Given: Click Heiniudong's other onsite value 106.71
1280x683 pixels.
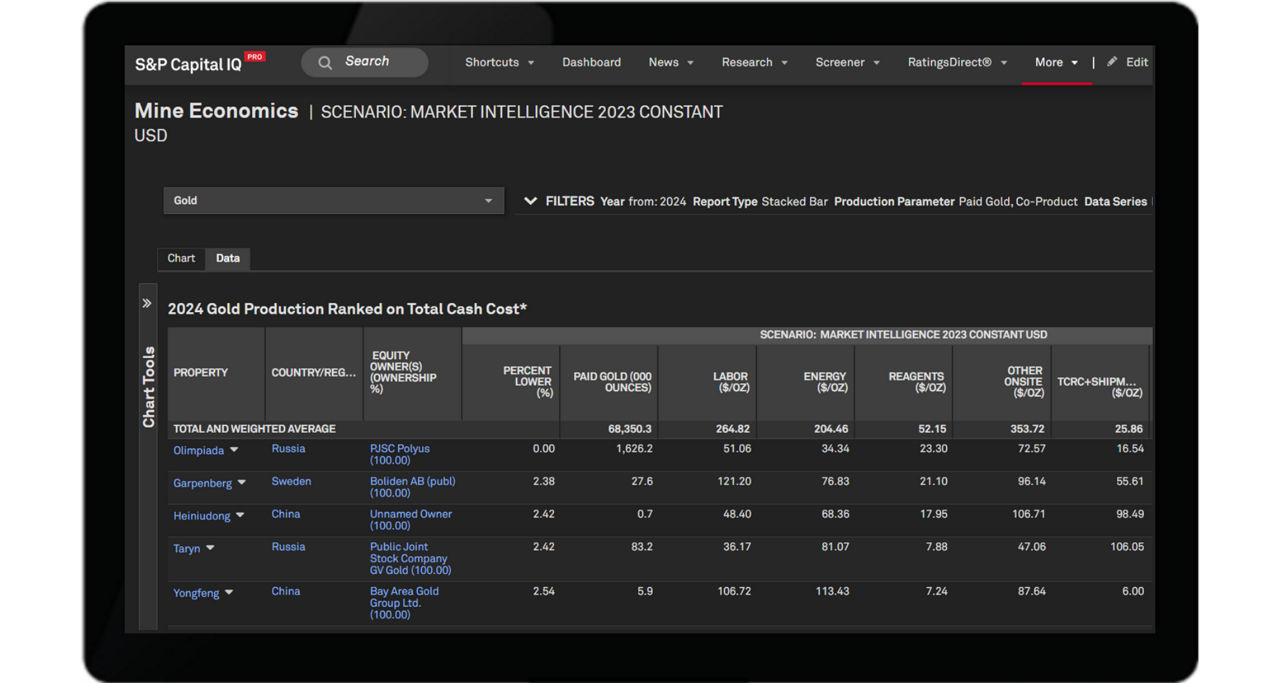Looking at the screenshot, I should (x=1027, y=514).
